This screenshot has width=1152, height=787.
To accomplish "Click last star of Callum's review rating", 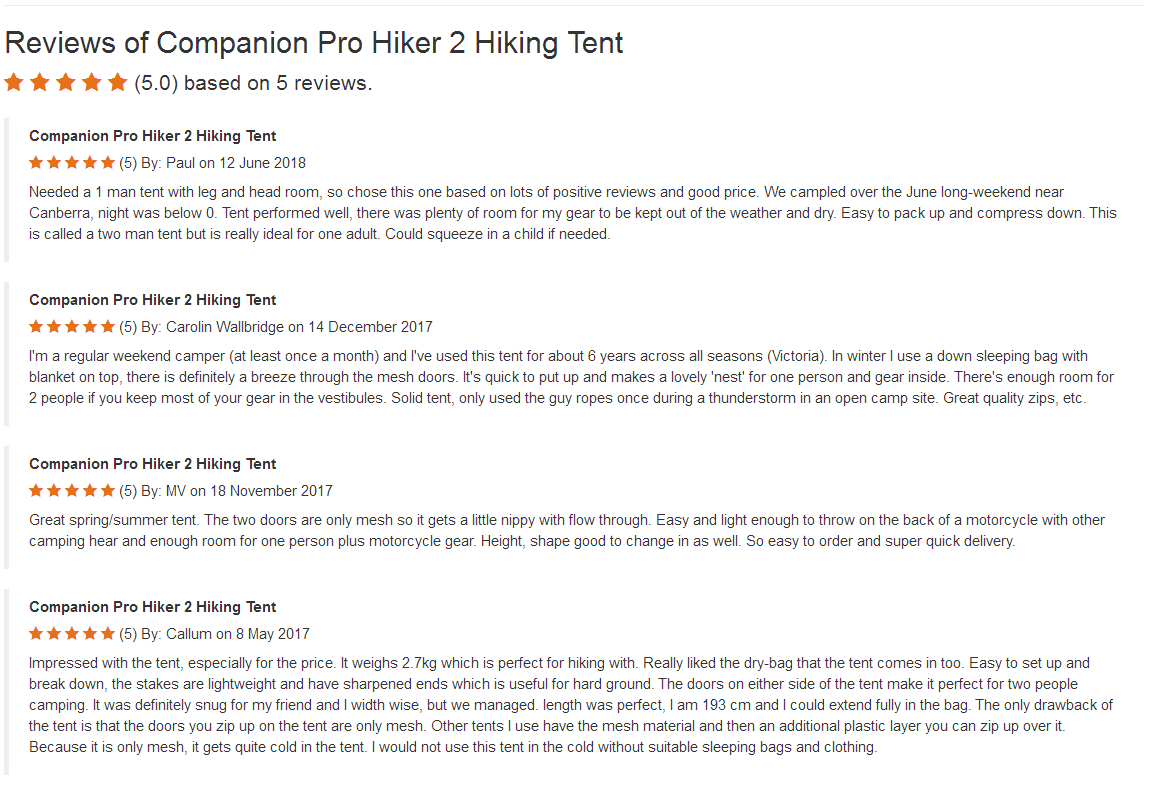I will 108,633.
